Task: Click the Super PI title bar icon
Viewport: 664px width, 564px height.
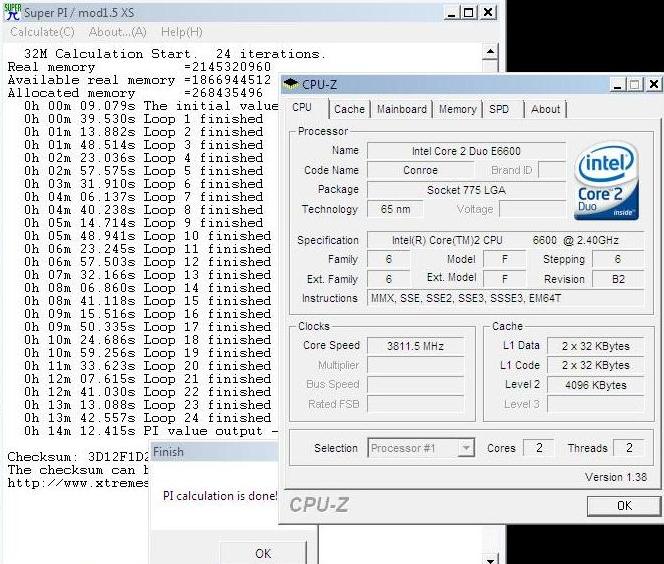Action: click(x=12, y=12)
